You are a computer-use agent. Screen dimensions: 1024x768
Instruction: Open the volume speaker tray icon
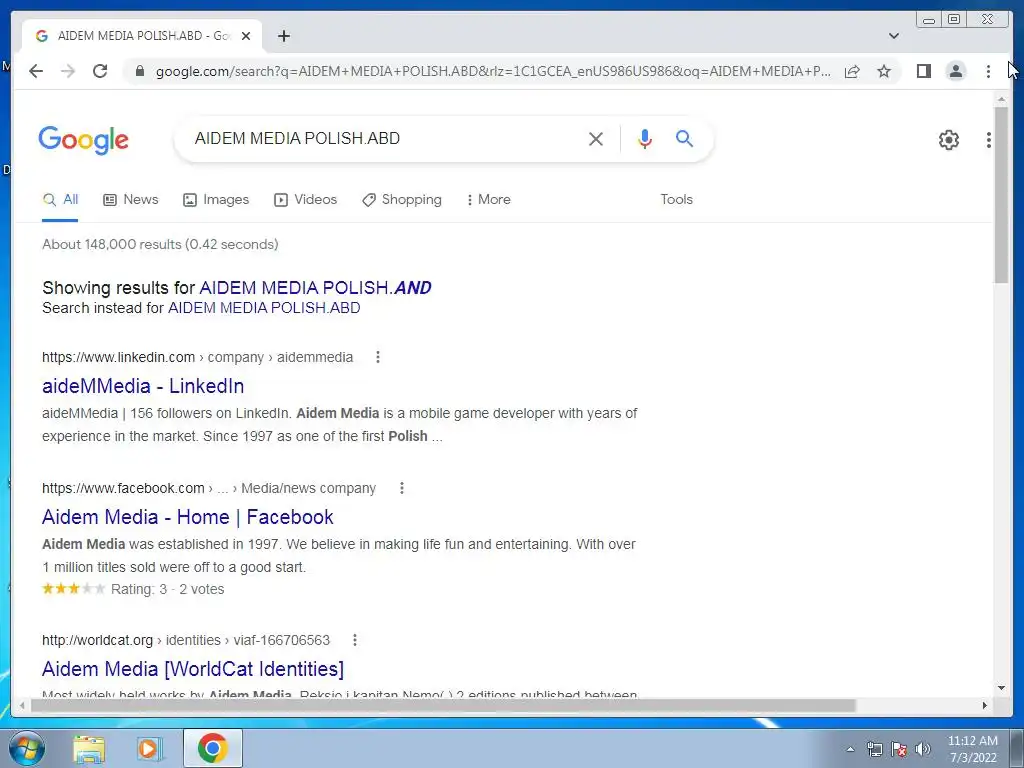923,749
